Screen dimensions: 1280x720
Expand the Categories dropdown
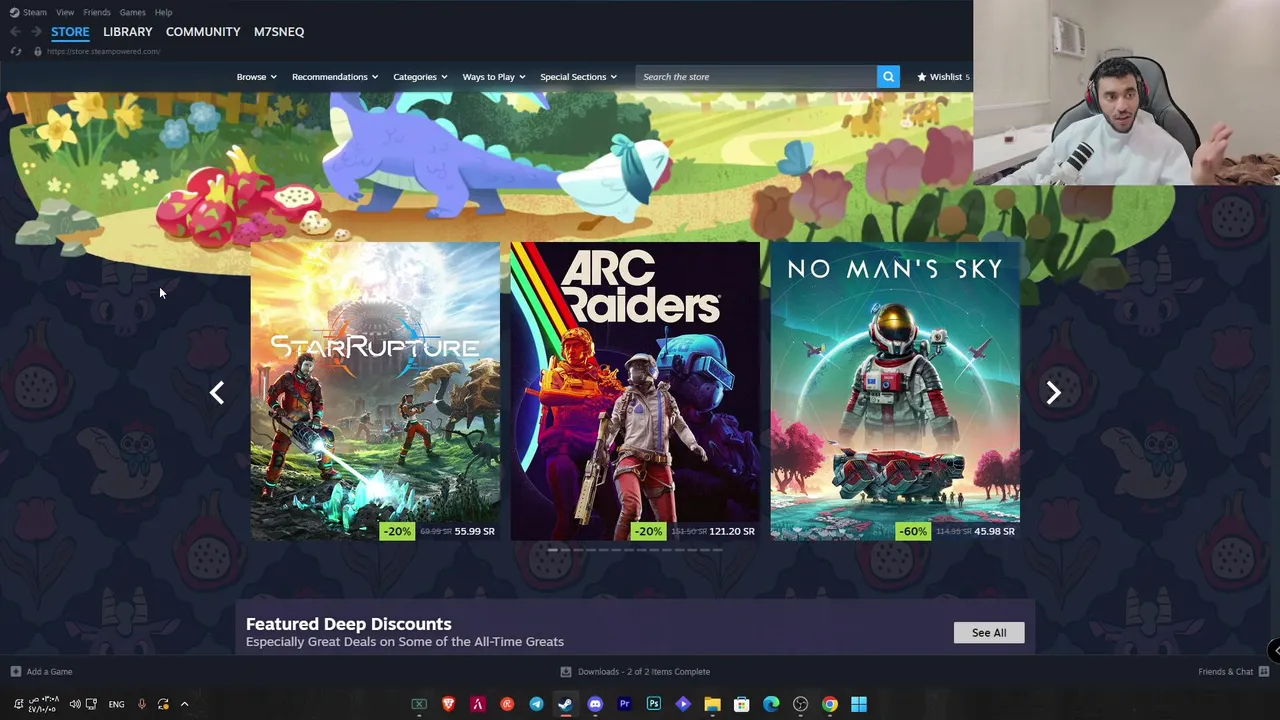pyautogui.click(x=420, y=77)
